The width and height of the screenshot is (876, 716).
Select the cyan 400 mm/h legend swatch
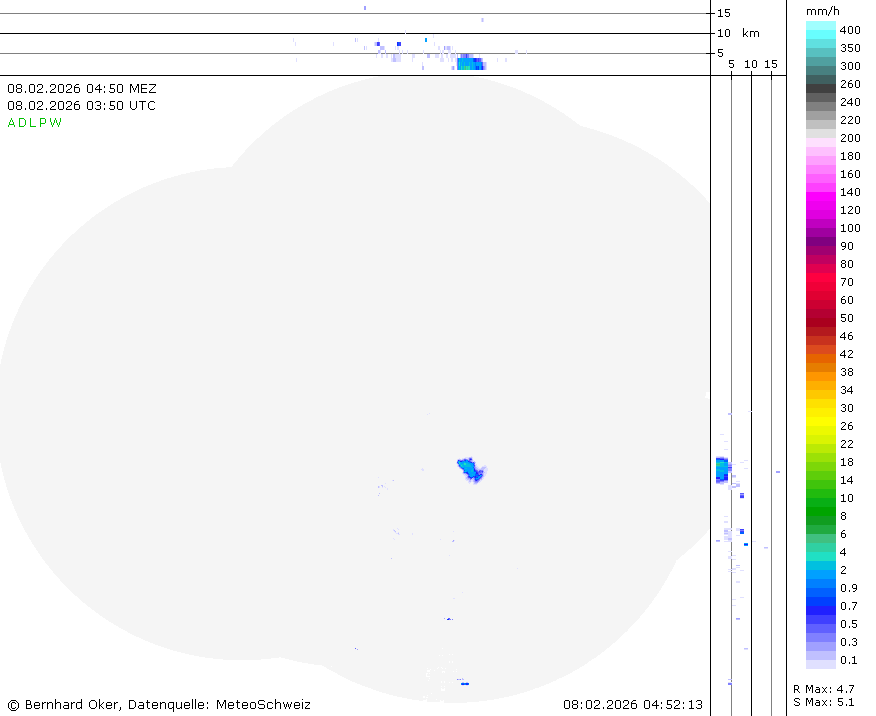tap(821, 29)
